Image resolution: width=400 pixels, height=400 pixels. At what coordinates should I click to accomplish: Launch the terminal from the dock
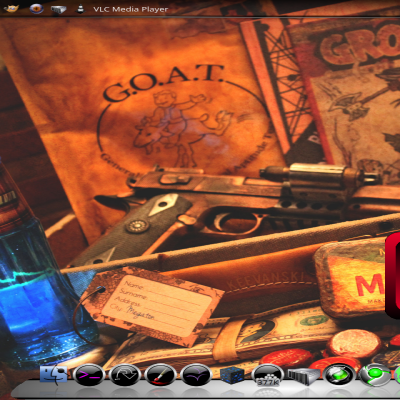(x=89, y=375)
